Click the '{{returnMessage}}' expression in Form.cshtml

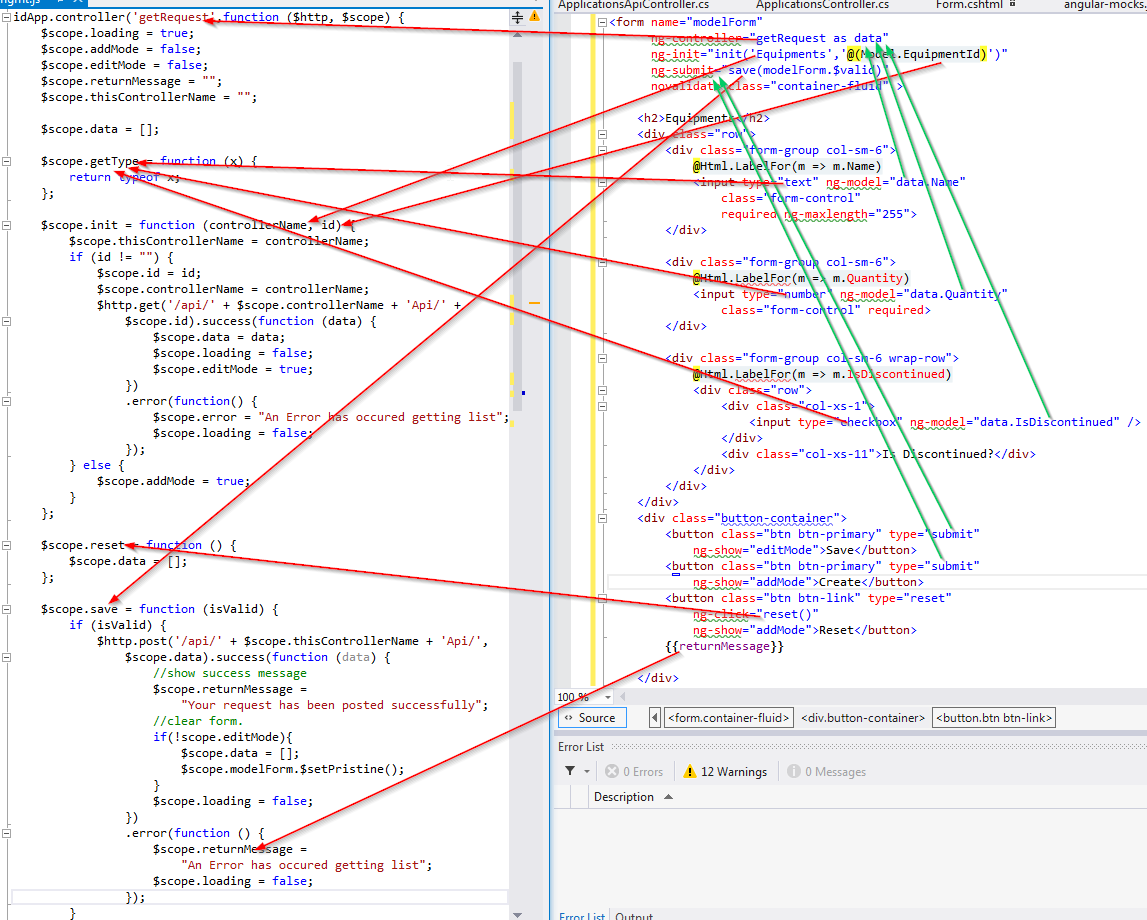pyautogui.click(x=724, y=646)
